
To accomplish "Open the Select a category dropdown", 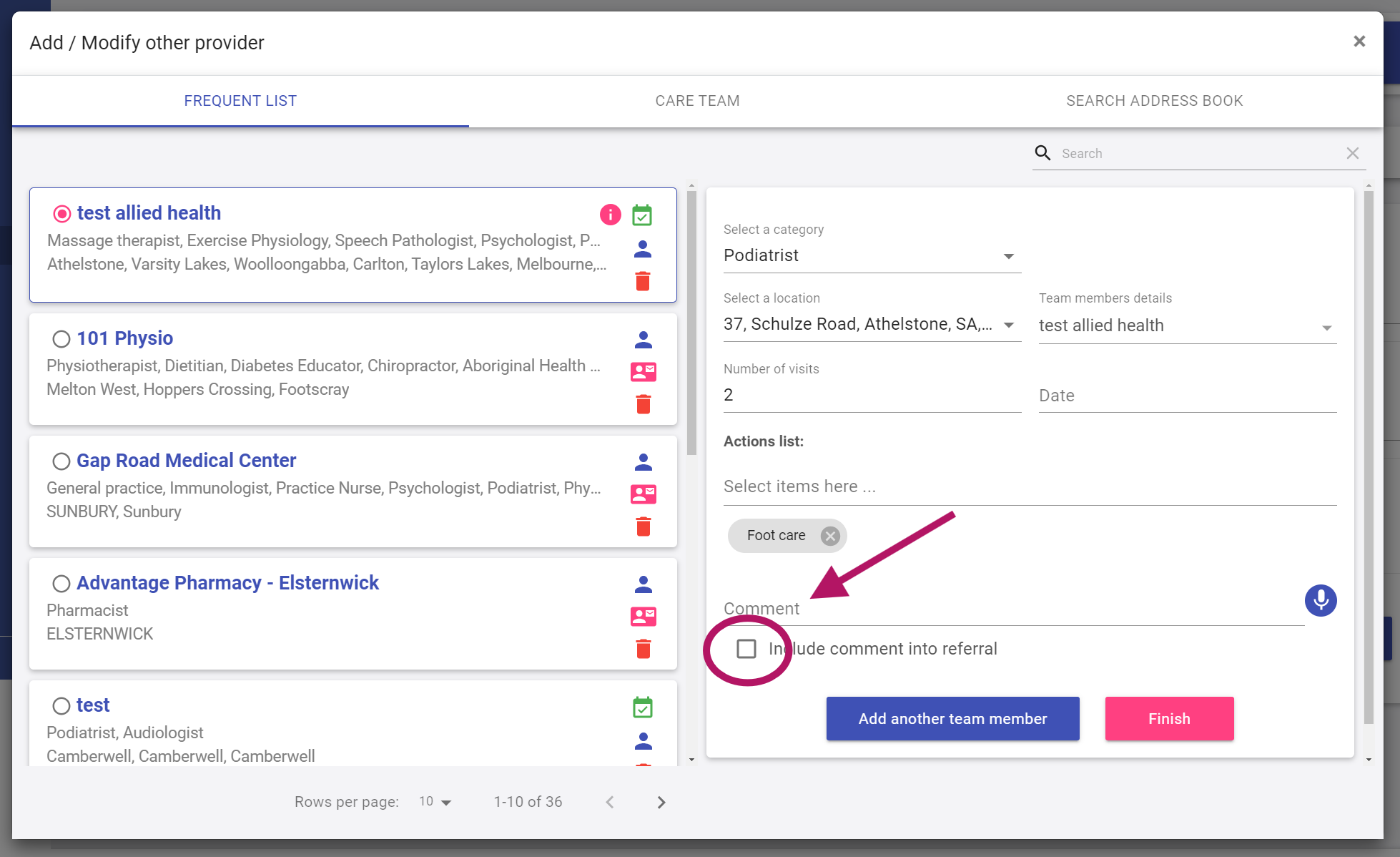I will [x=872, y=255].
